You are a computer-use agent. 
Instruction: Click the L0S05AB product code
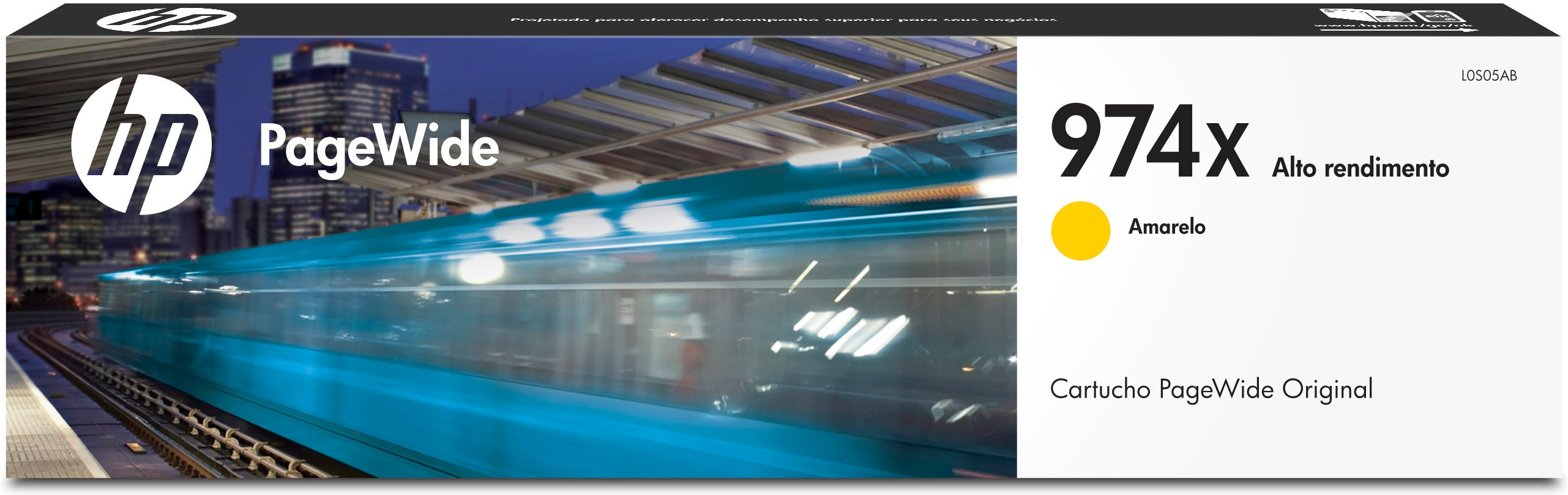click(1488, 76)
